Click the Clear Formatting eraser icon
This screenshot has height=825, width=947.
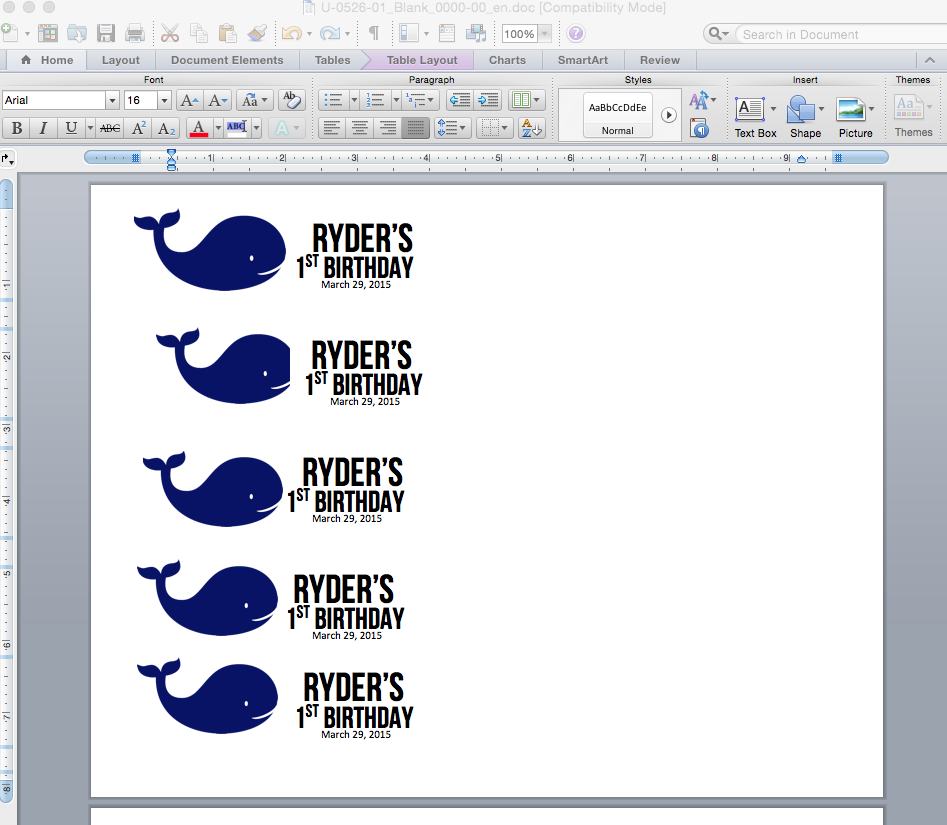(291, 100)
